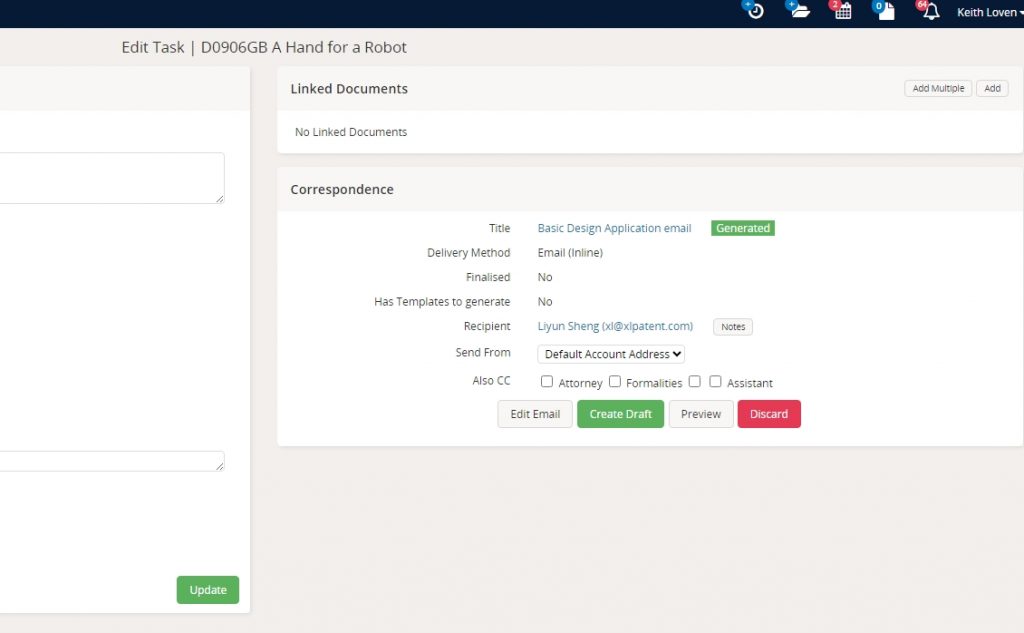Open the Basic Design Application email link
1024x633 pixels.
pos(614,228)
